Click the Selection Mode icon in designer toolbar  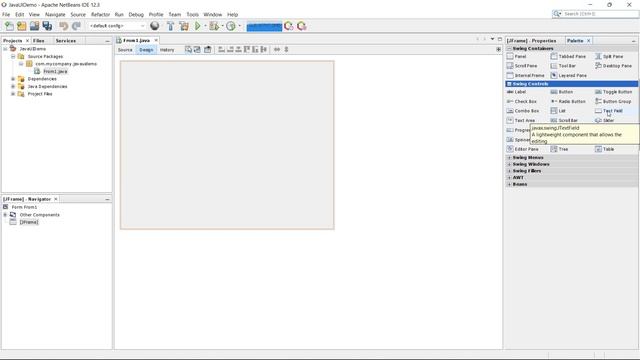(x=188, y=49)
